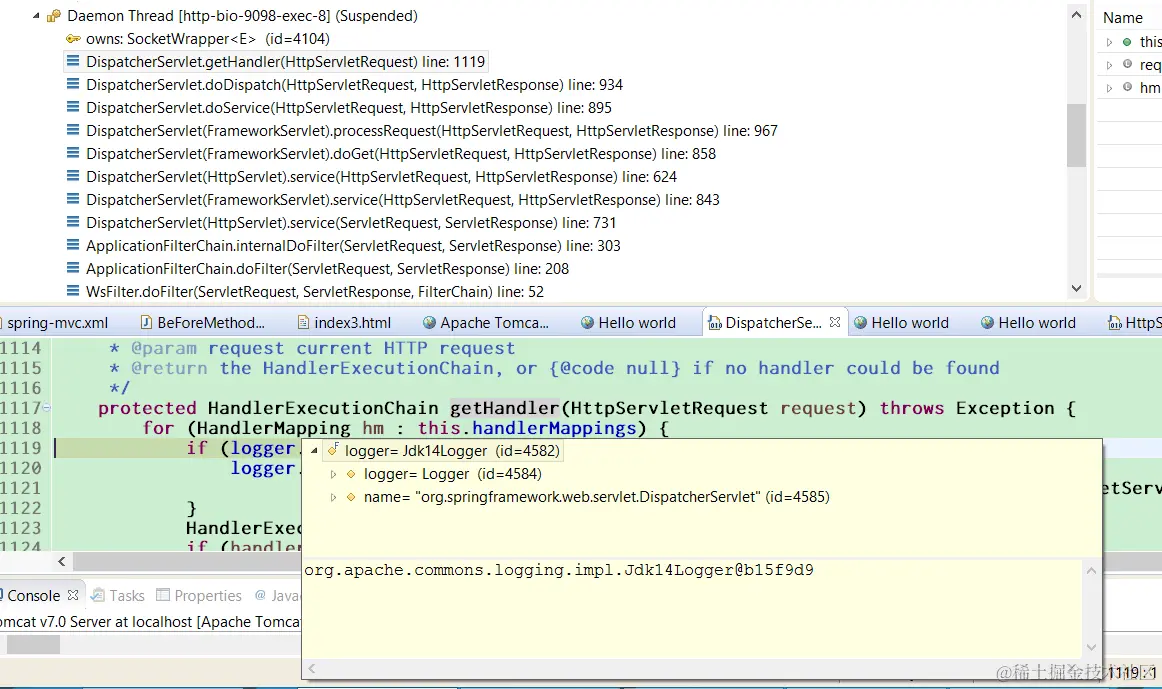1162x689 pixels.
Task: Click the Daemon Thread suspended thread icon
Action: pos(53,16)
